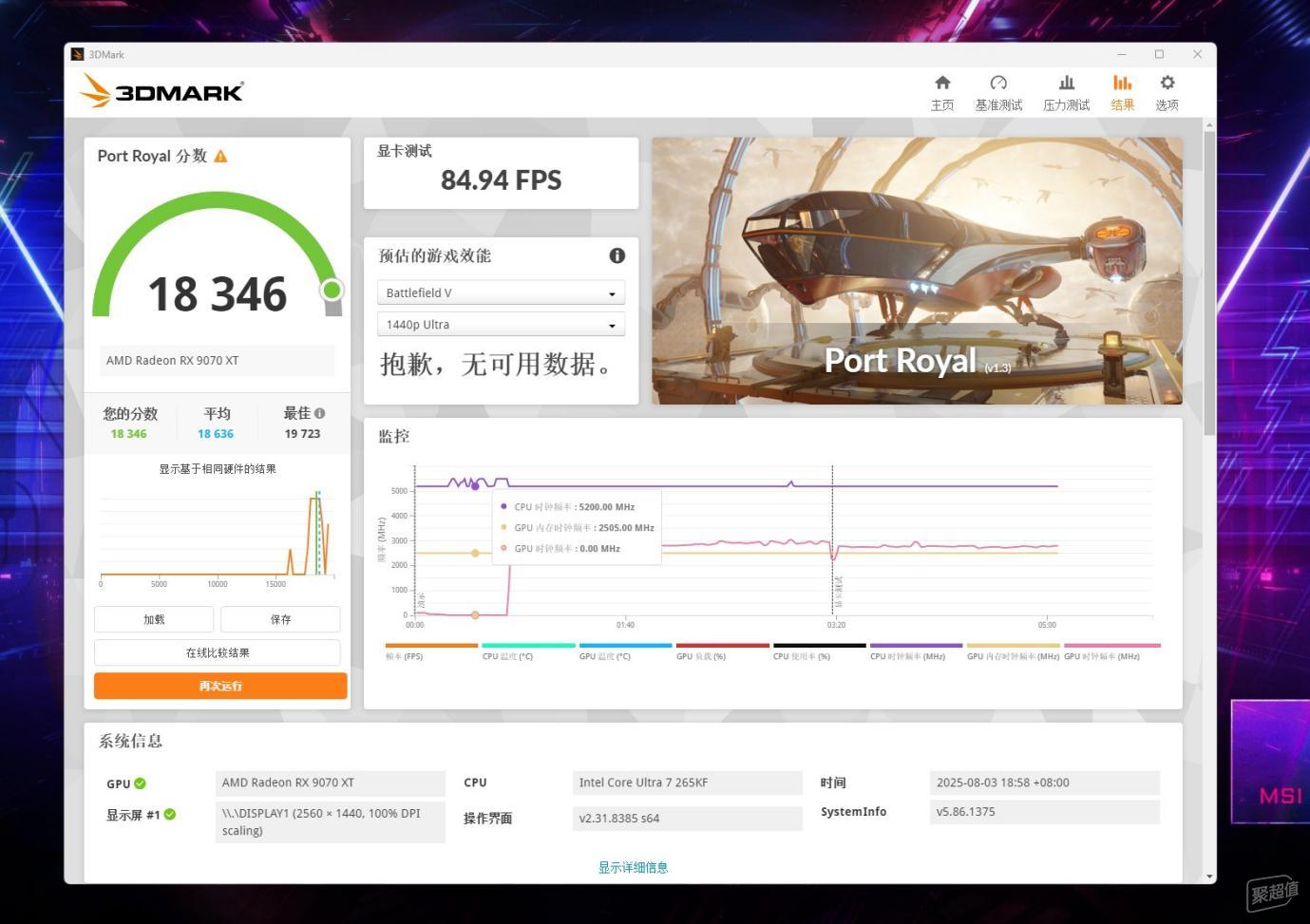This screenshot has width=1310, height=924.
Task: Toggle GPU 内存时钟频率 (MHz) legend item
Action: pyautogui.click(x=1013, y=651)
